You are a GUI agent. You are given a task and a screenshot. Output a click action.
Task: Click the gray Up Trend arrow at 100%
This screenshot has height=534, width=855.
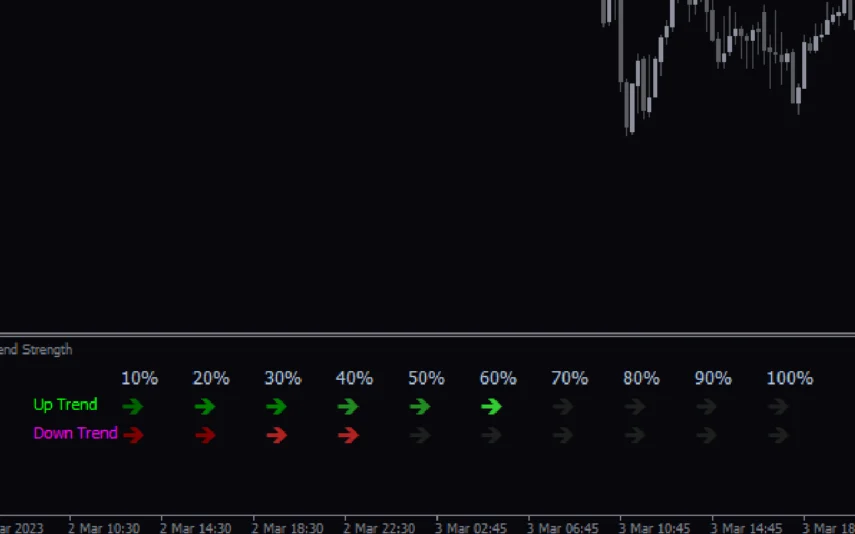point(778,407)
